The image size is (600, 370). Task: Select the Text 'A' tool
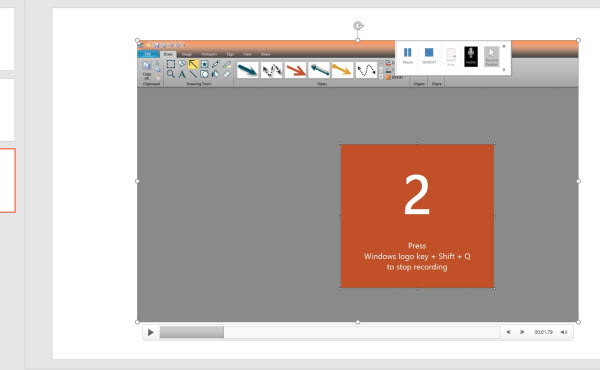pos(182,74)
